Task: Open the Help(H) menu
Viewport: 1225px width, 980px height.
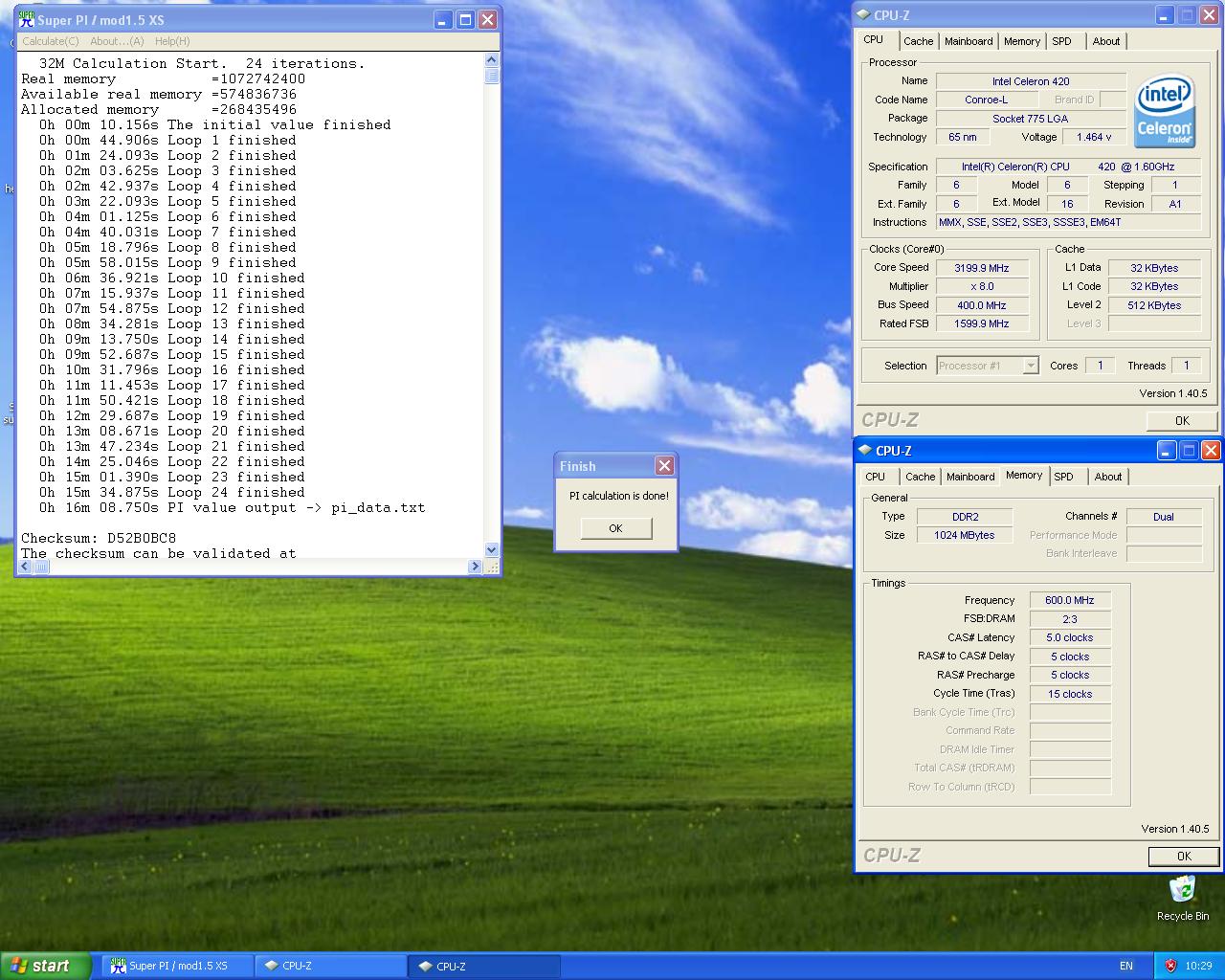Action: pos(172,41)
